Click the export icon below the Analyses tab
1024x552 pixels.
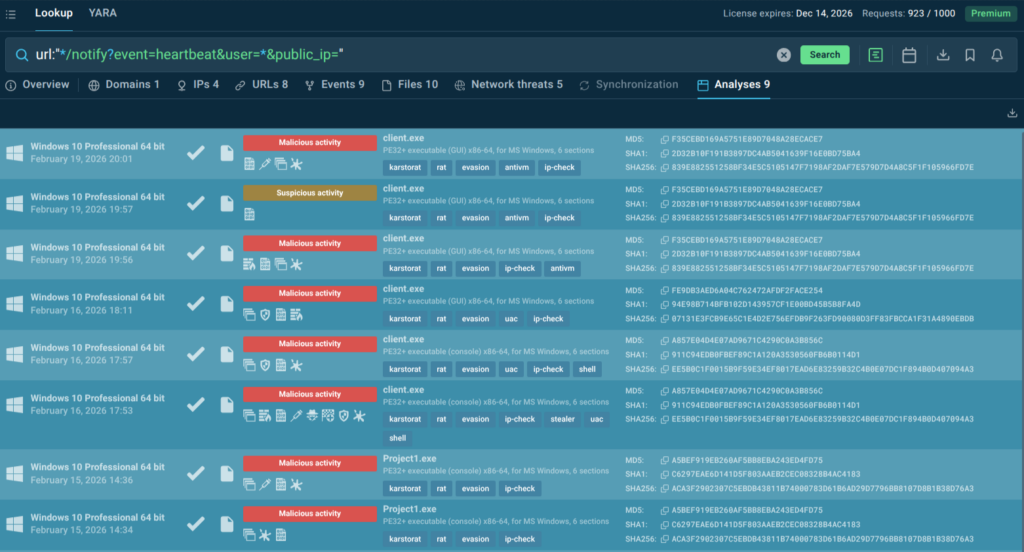[1013, 113]
